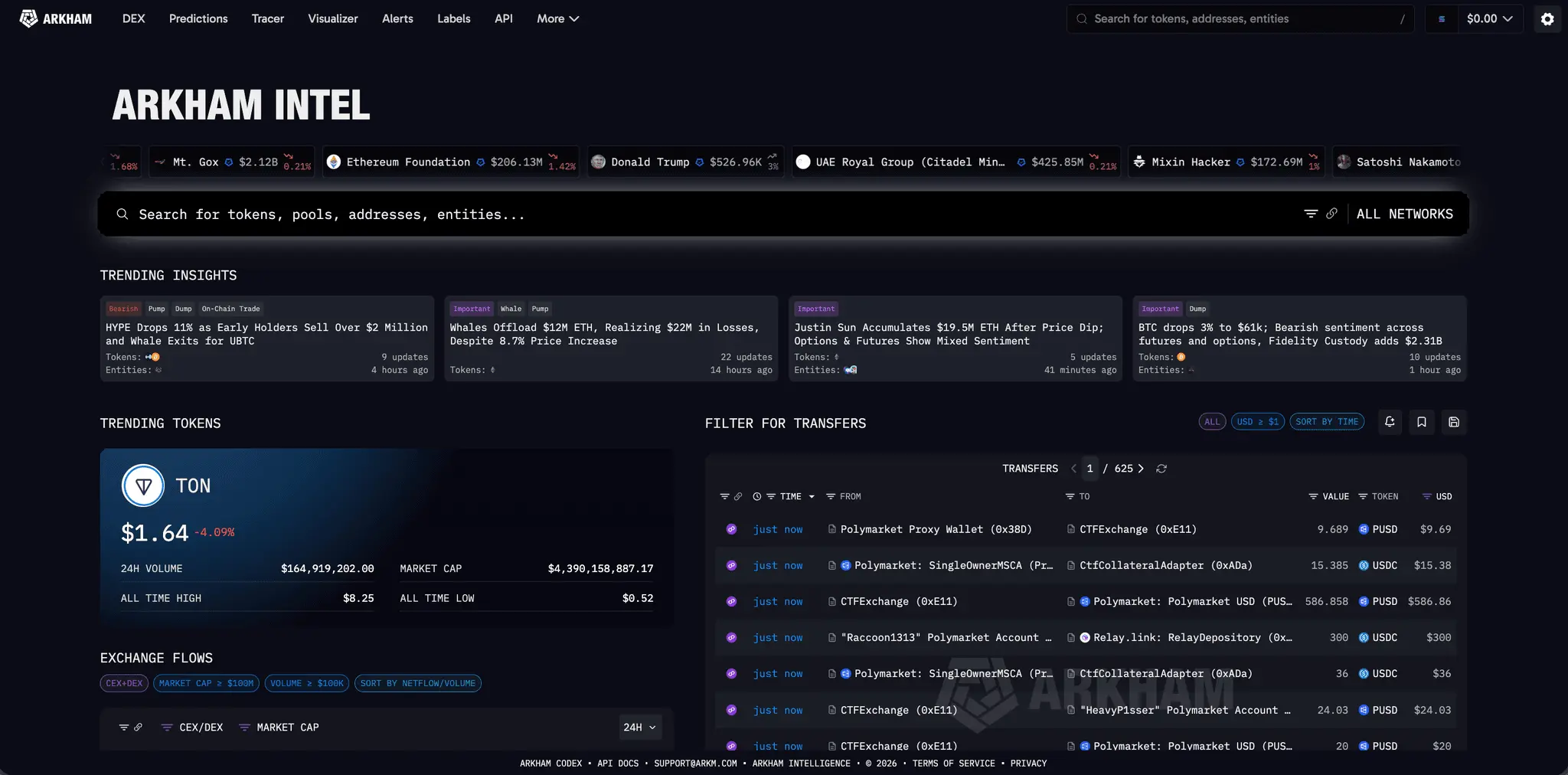This screenshot has width=1568, height=775.
Task: Focus the top-right search tokens field
Action: tap(1240, 19)
